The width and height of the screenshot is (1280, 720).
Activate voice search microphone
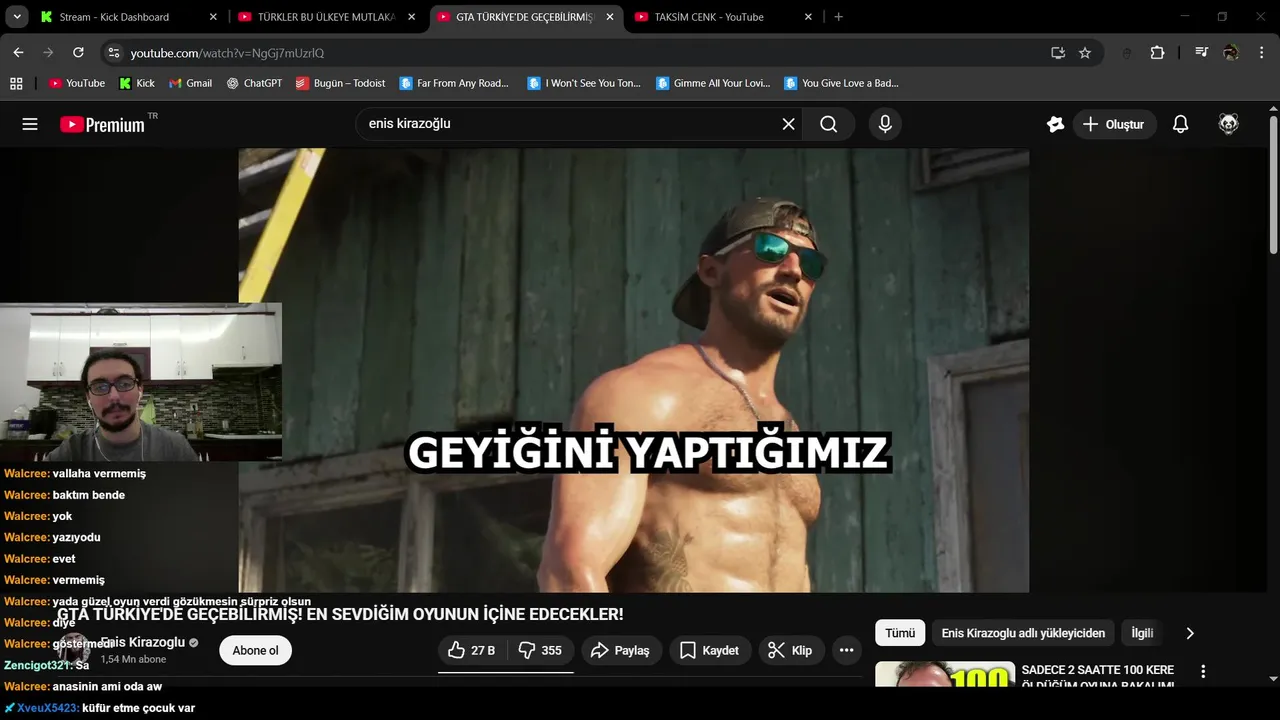[x=884, y=124]
